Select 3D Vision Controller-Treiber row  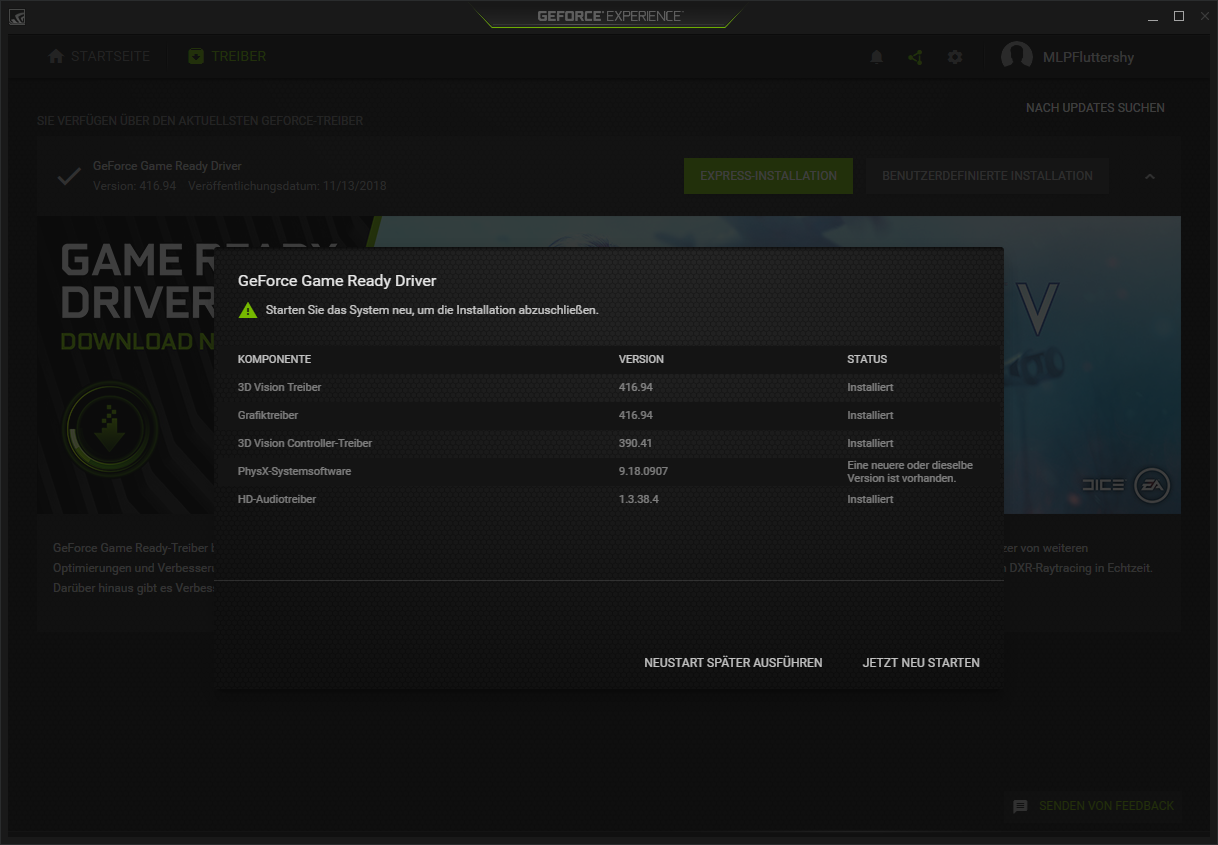(609, 443)
